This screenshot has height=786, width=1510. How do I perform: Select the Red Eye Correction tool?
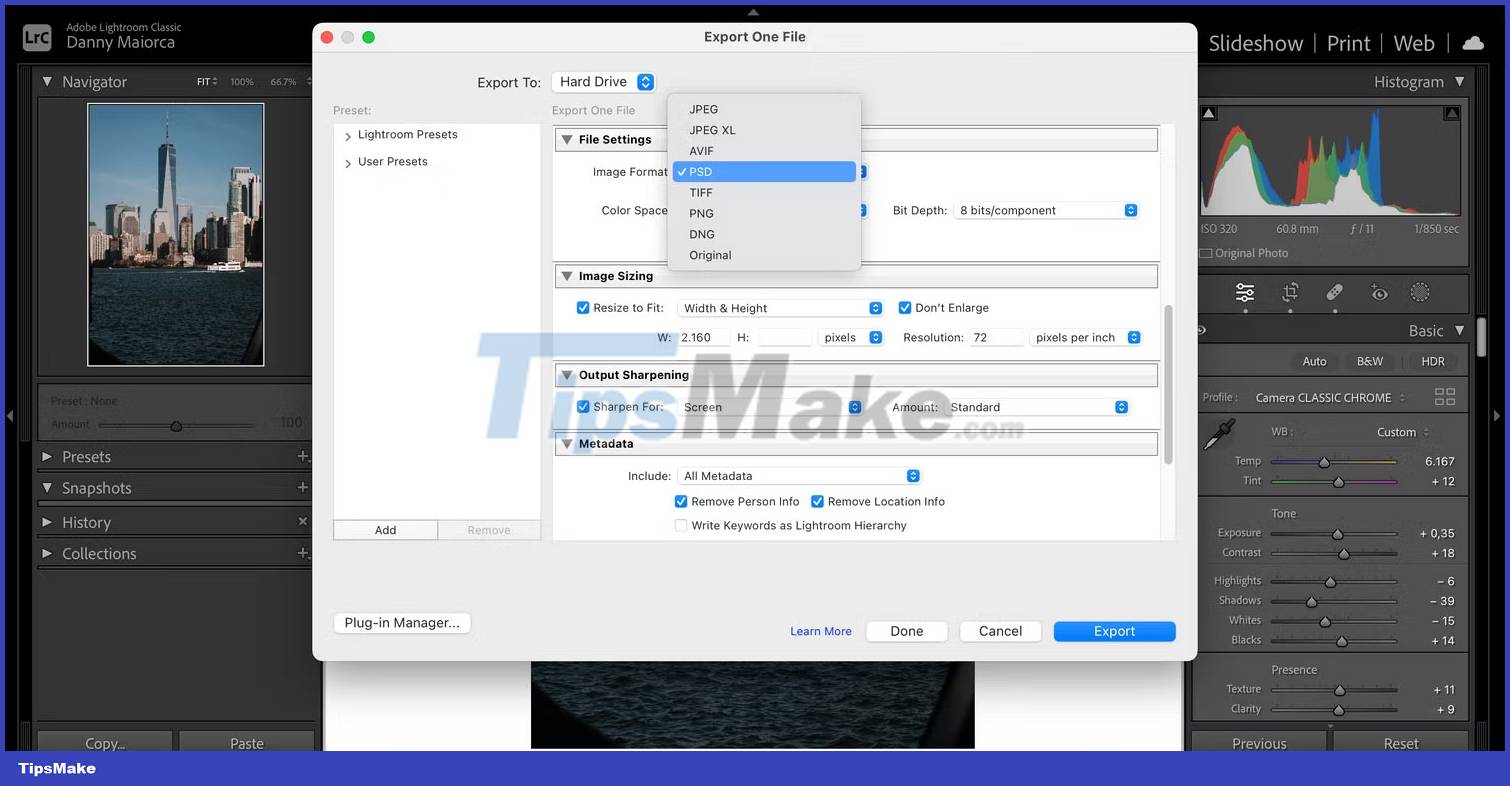point(1380,292)
